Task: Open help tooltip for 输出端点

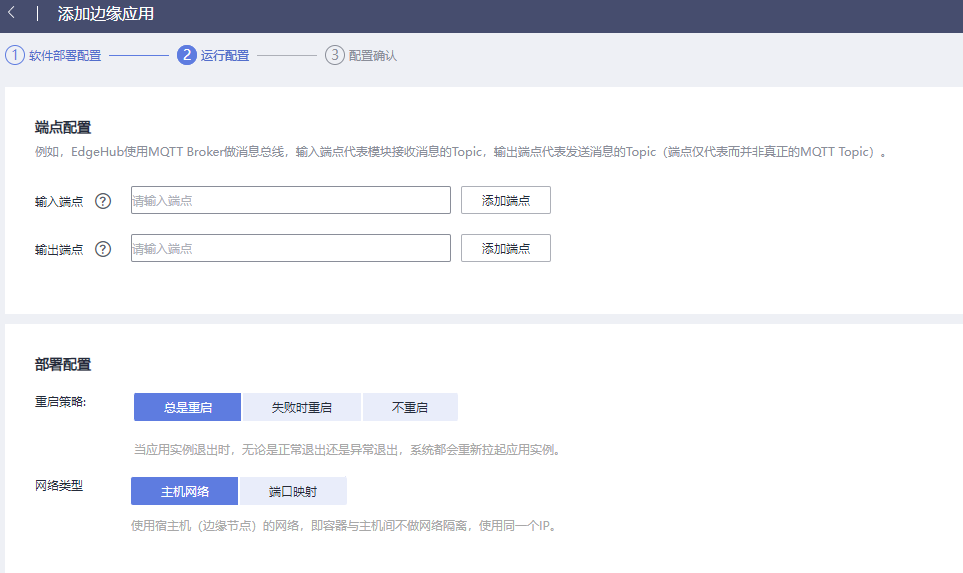Action: click(103, 249)
